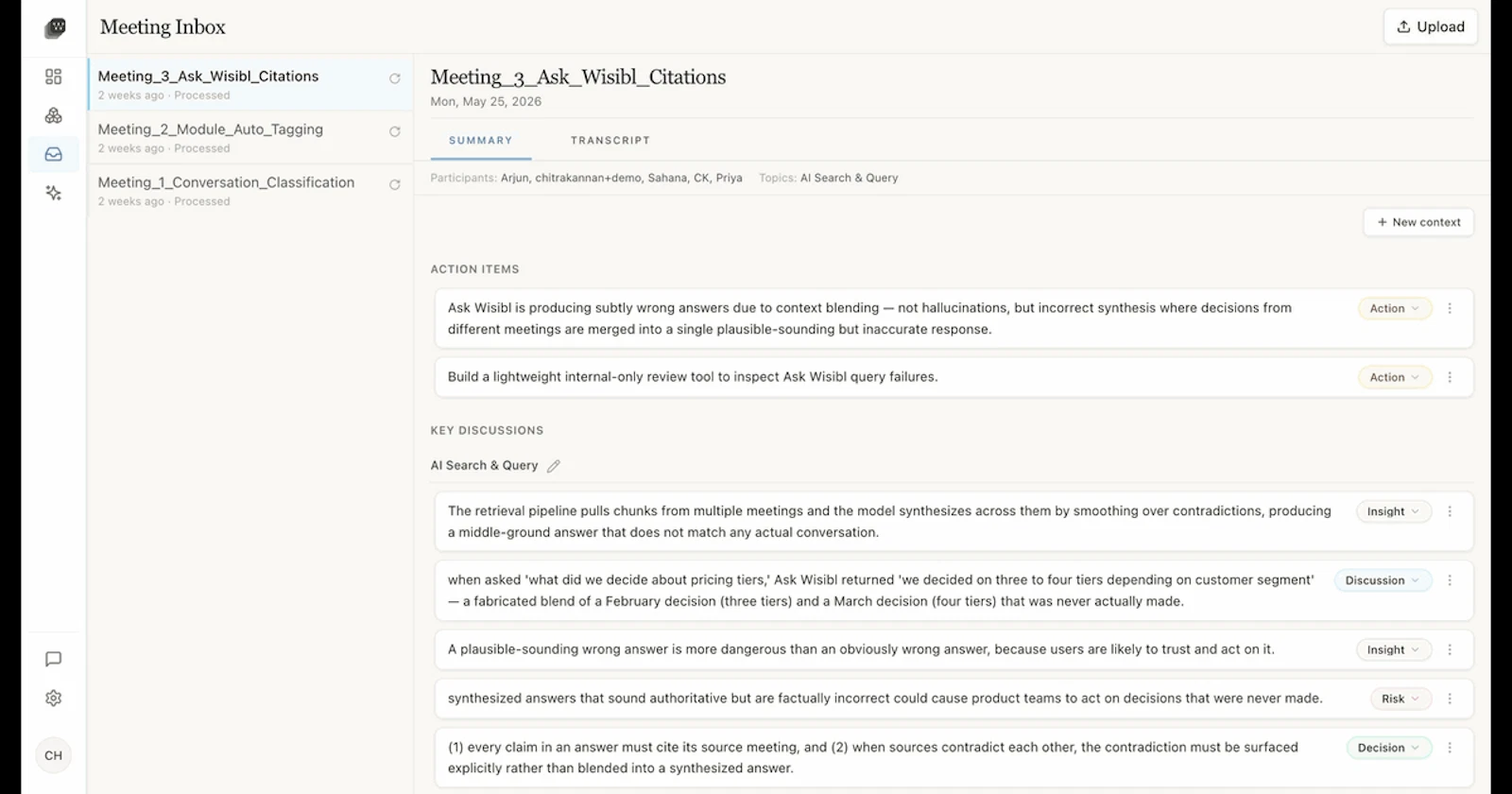Open the chat bubble icon in sidebar
The height and width of the screenshot is (794, 1512).
coord(54,659)
